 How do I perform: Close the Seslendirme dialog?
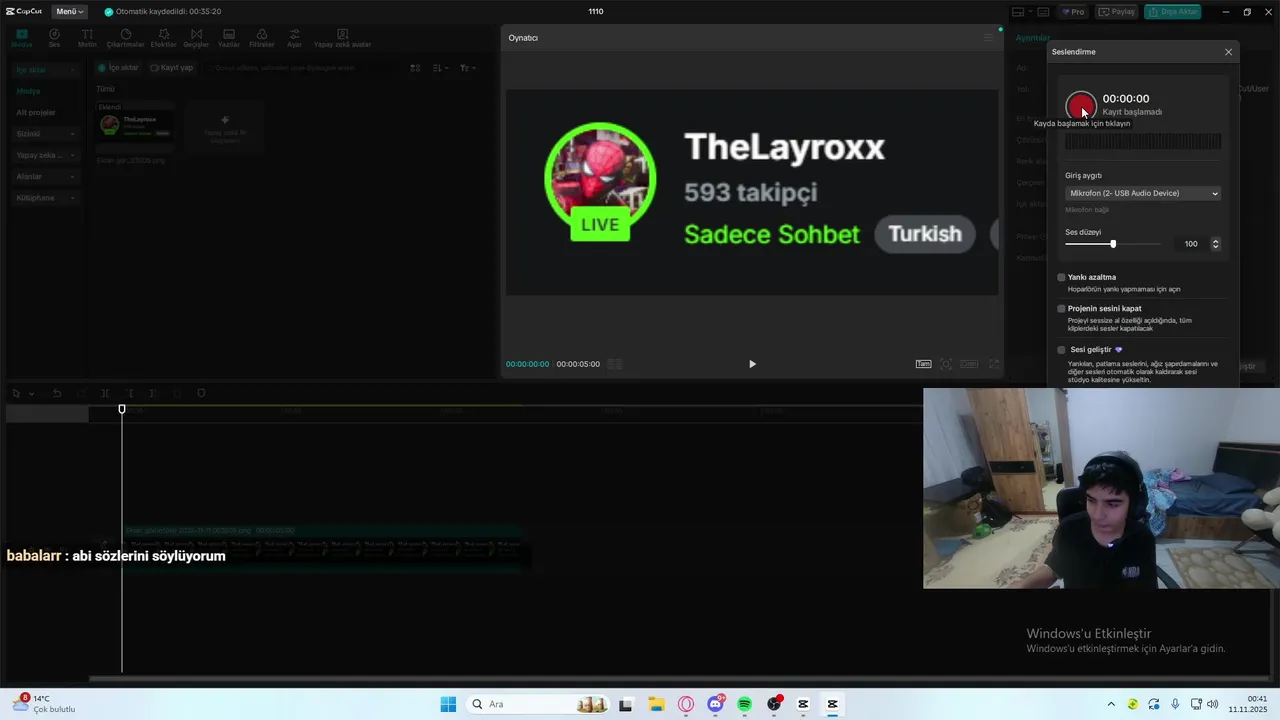point(1228,52)
